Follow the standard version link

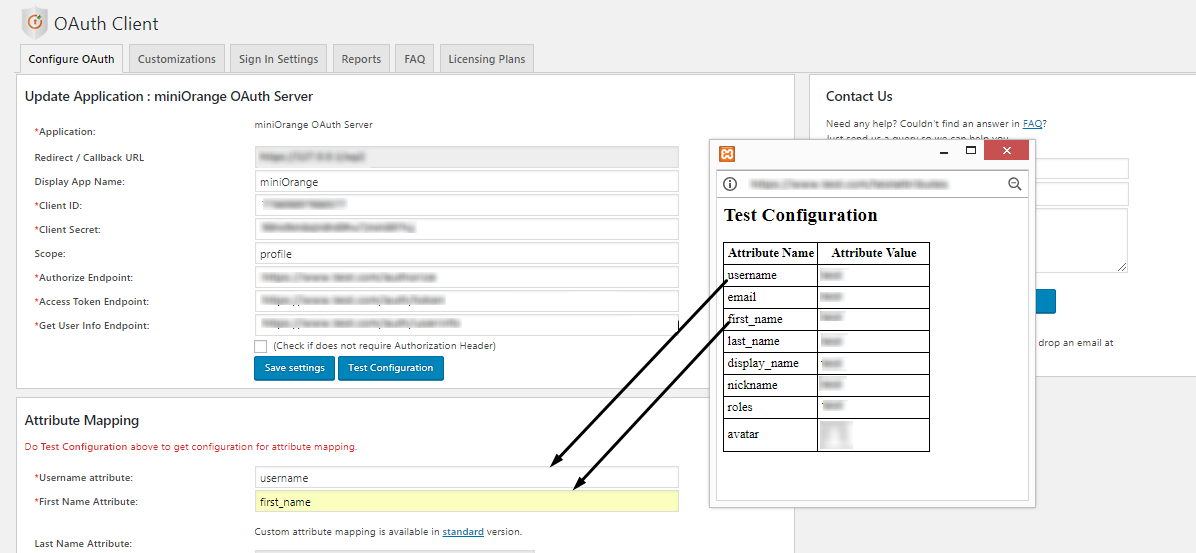463,532
